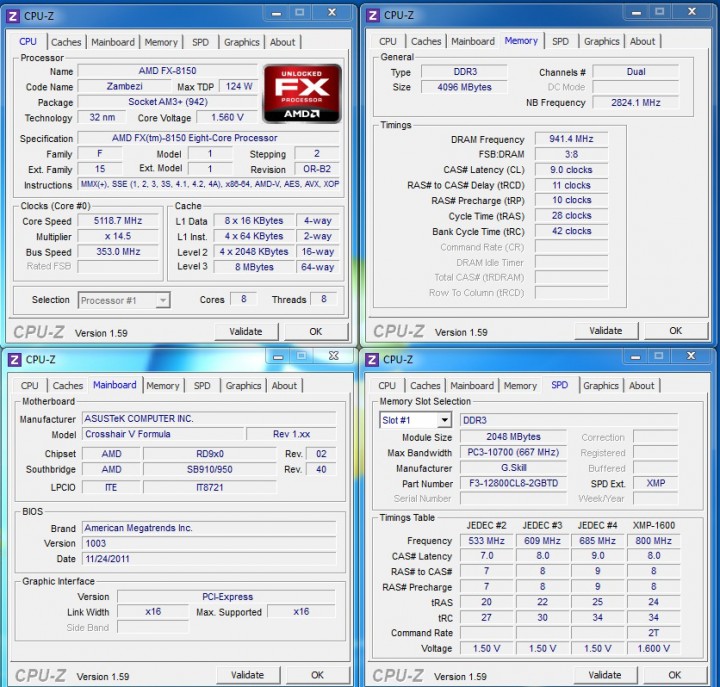Image resolution: width=720 pixels, height=687 pixels.
Task: Switch to Mainboard tab in the SPD window
Action: pos(472,386)
